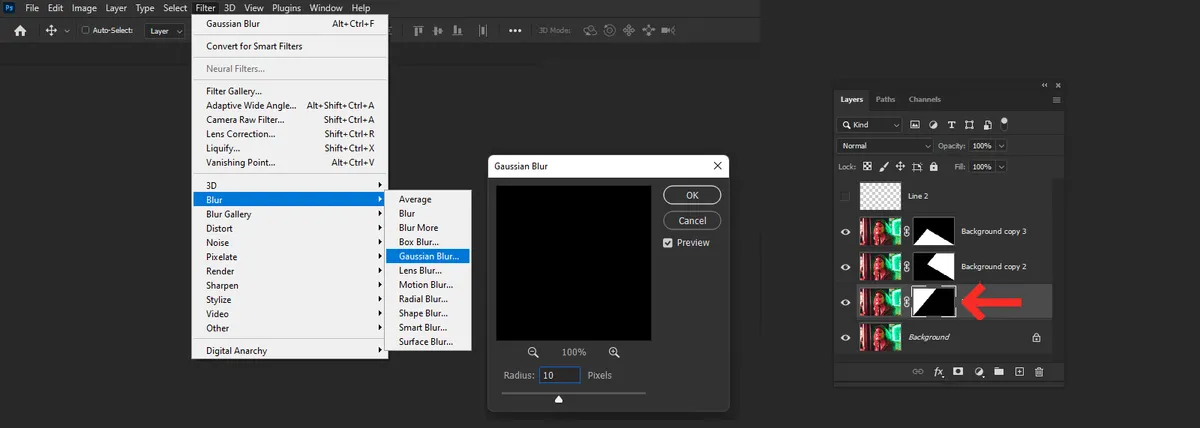Click link layers icon at panel bottom
The image size is (1200, 428).
(x=918, y=372)
